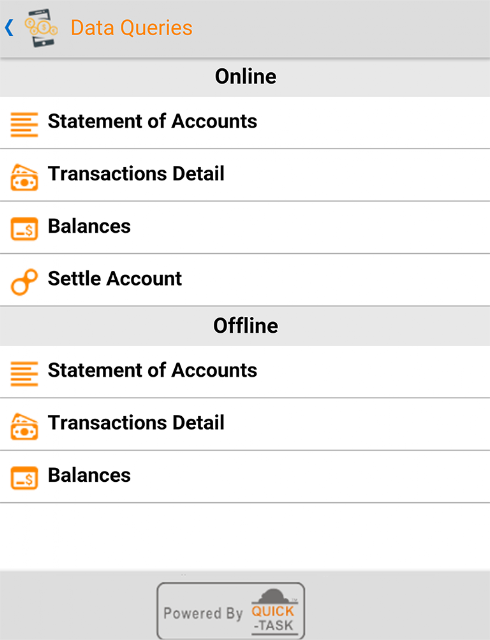Click the Settle Account linked circles icon
Image resolution: width=490 pixels, height=640 pixels.
[24, 282]
